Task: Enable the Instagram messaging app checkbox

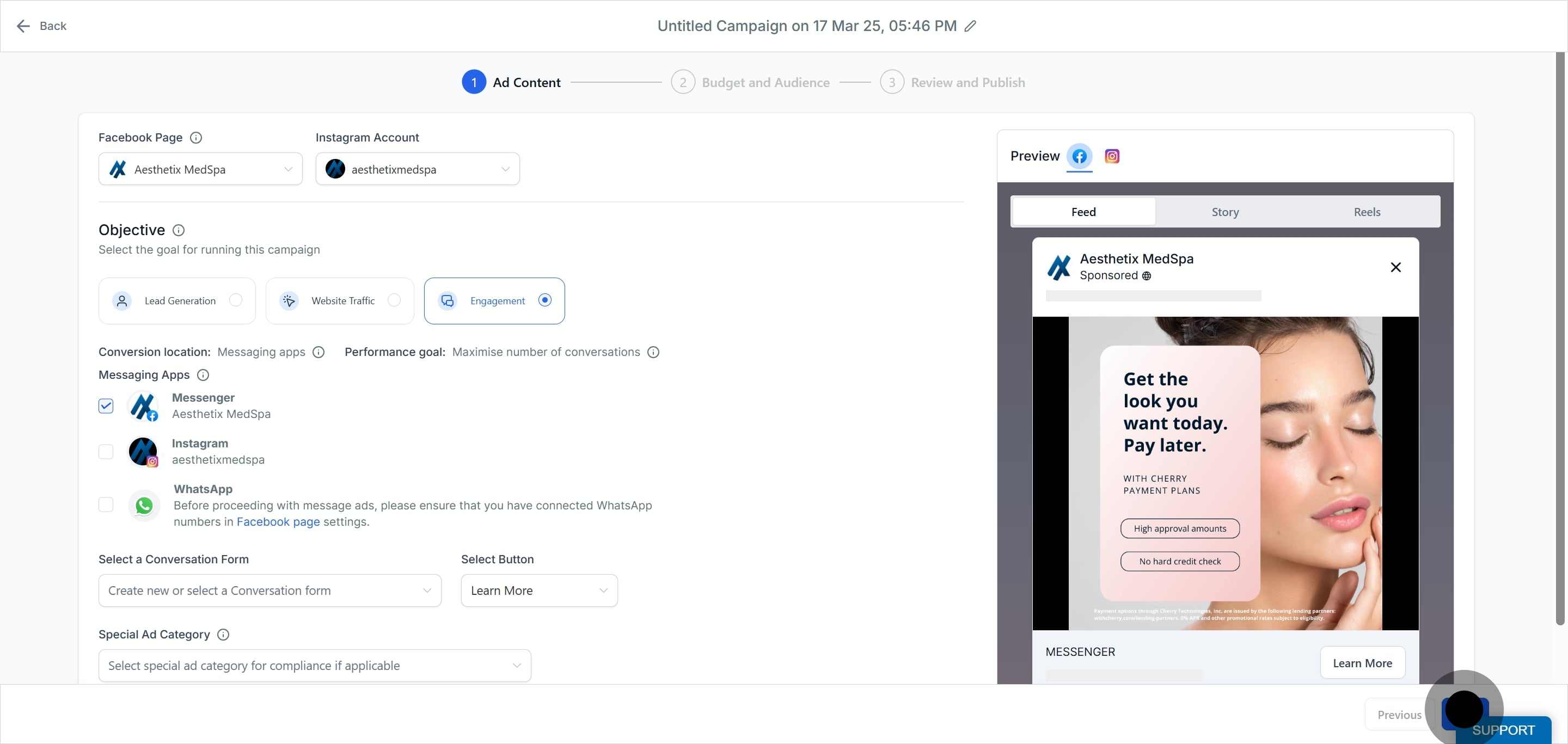Action: tap(106, 451)
